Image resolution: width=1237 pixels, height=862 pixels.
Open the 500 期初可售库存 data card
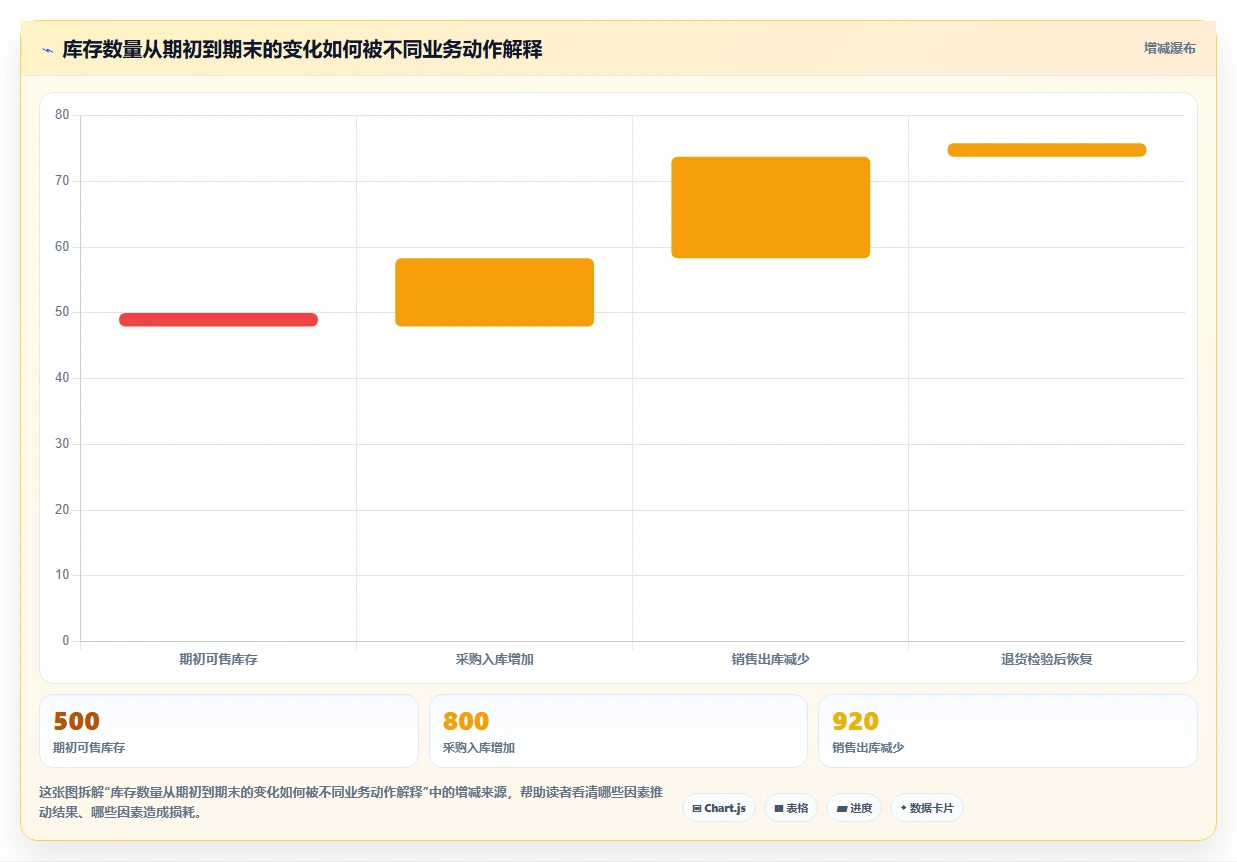(x=228, y=731)
